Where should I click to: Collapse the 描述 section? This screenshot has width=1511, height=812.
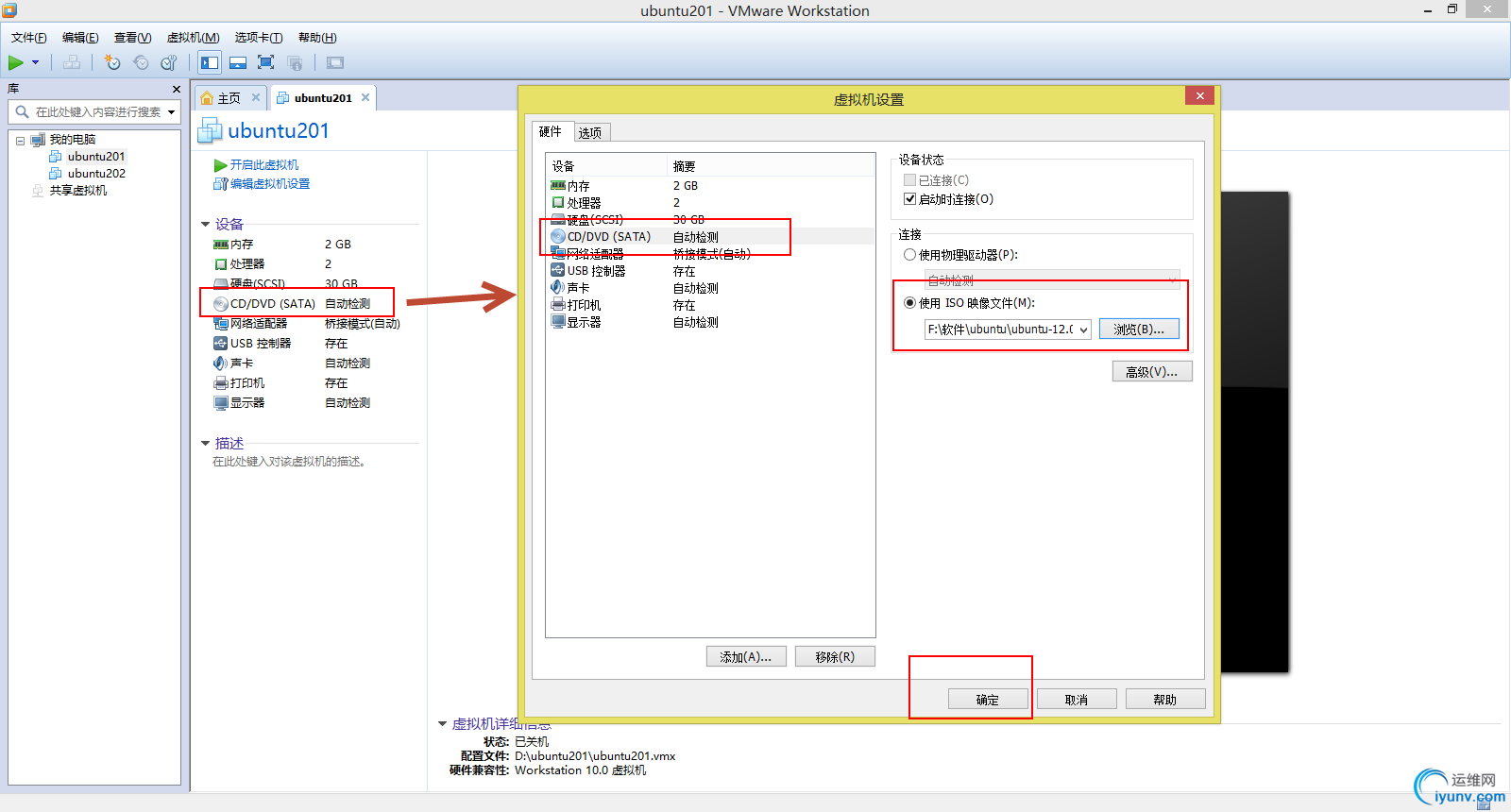tap(205, 444)
